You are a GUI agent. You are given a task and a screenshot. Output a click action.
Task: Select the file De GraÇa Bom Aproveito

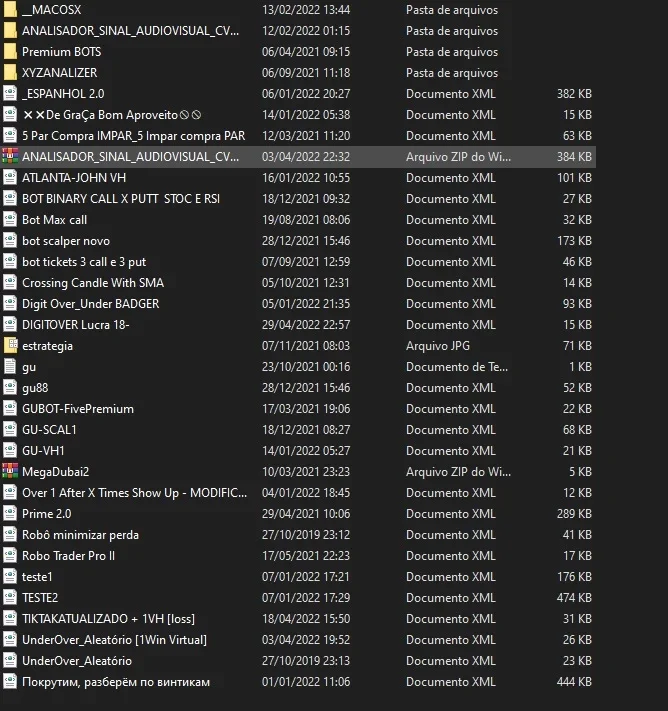click(x=112, y=115)
